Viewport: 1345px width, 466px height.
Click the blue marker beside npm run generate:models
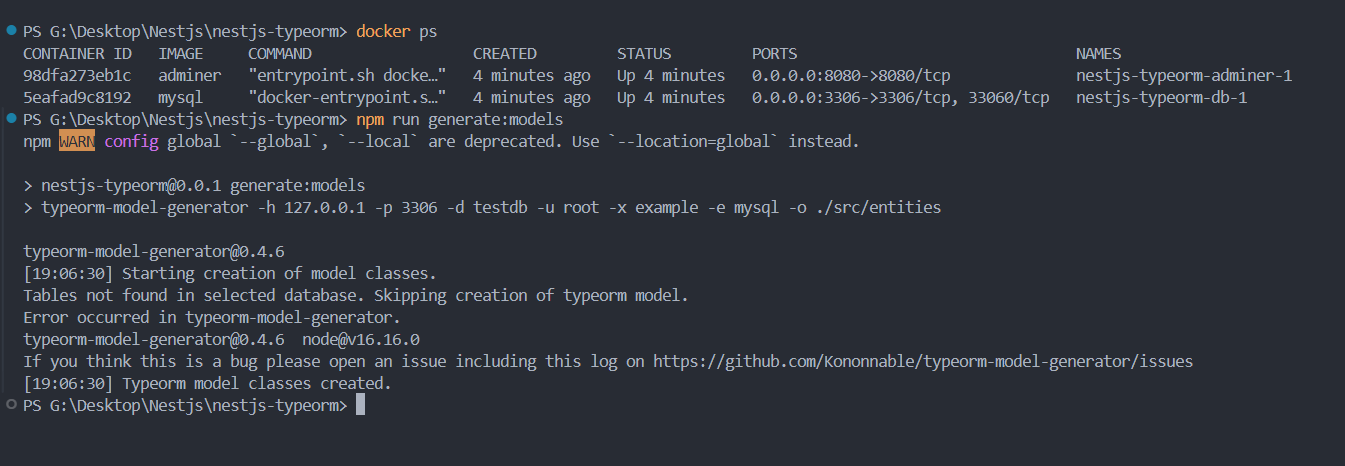[x=11, y=119]
